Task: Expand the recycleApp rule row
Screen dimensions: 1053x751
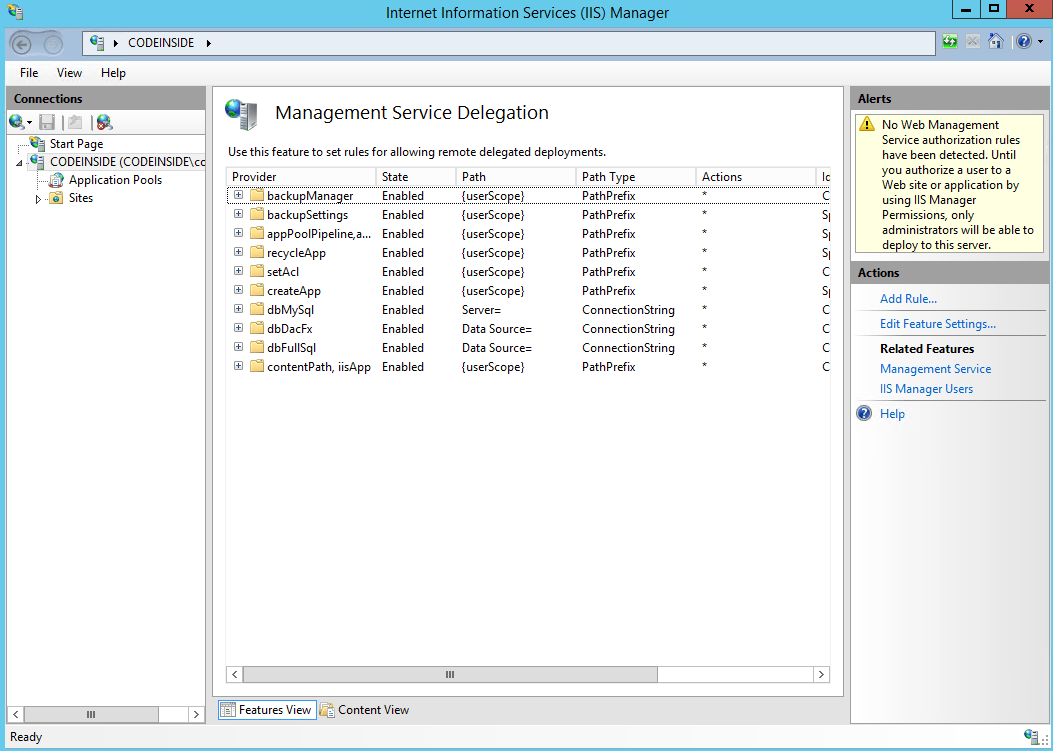Action: 238,252
